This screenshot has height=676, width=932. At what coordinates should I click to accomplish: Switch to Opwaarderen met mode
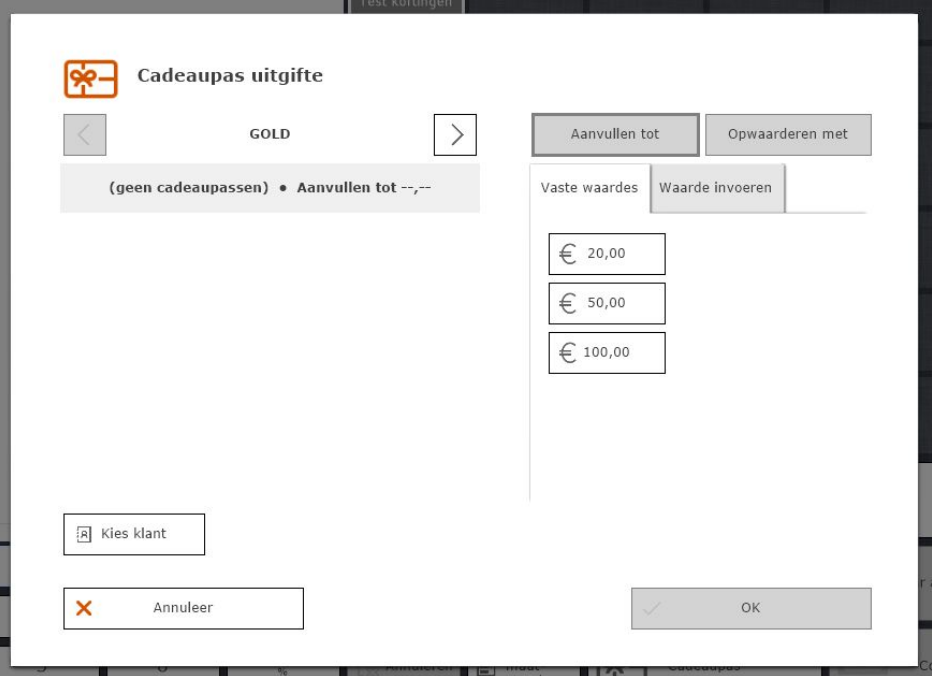(x=787, y=135)
